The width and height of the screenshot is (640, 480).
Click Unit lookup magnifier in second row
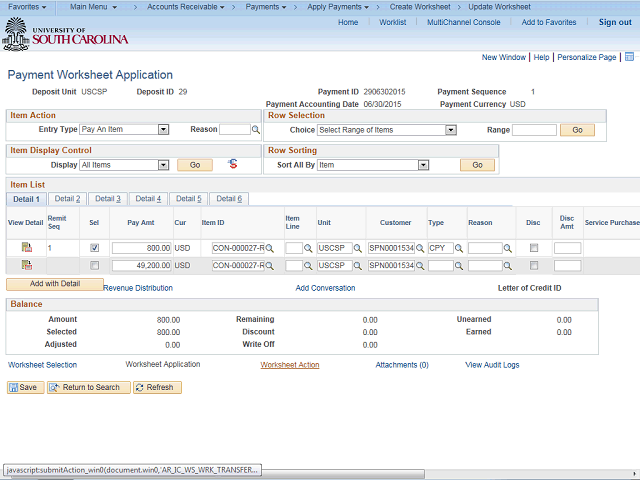pos(357,266)
